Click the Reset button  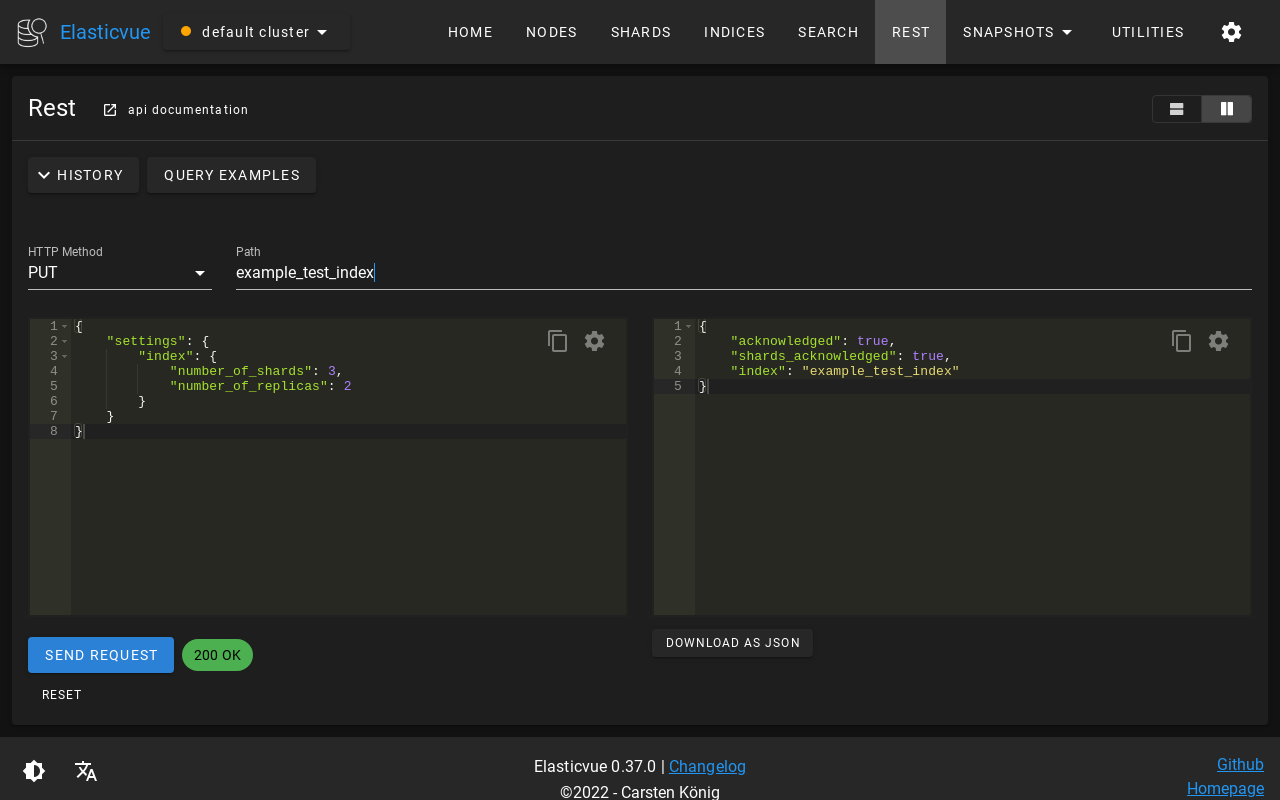[x=62, y=695]
